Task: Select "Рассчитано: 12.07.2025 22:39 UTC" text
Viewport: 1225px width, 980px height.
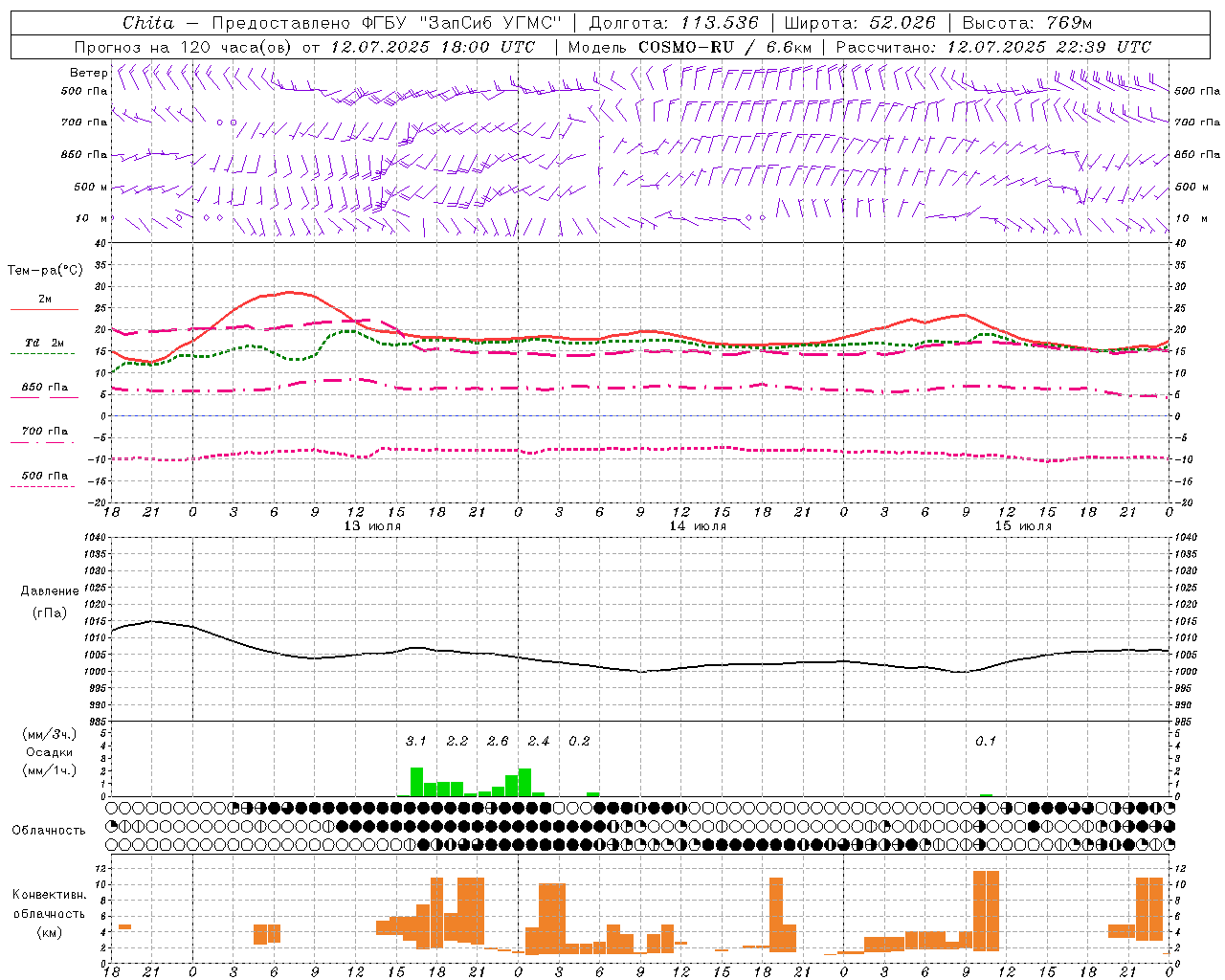Action: point(993,47)
